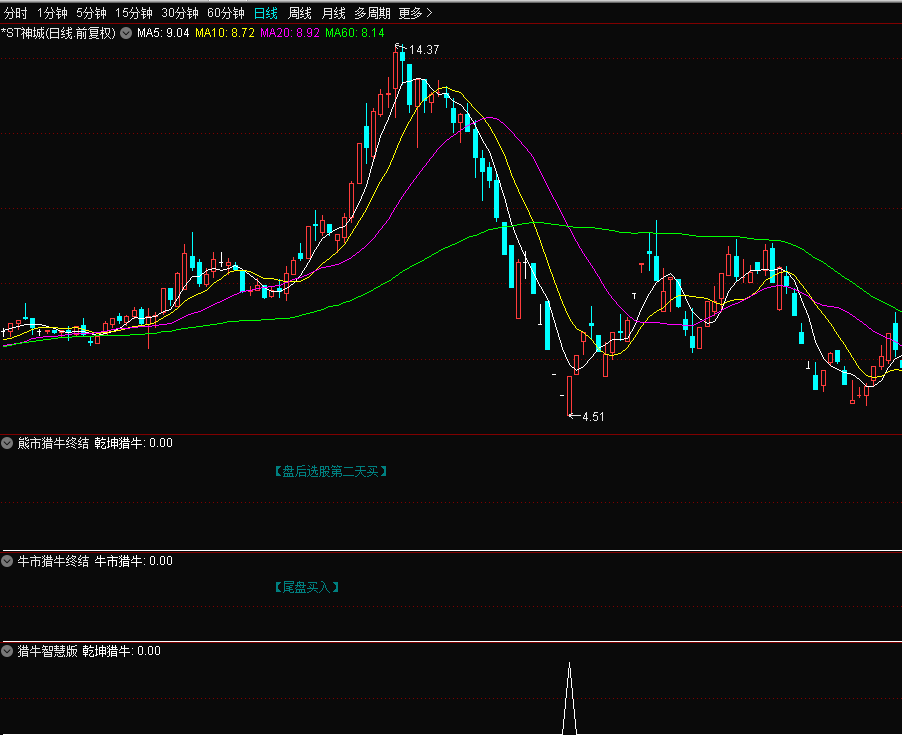Click the 乾坤猎牛: 0.00 value in 熊市猎牛终结 panel

pyautogui.click(x=133, y=443)
